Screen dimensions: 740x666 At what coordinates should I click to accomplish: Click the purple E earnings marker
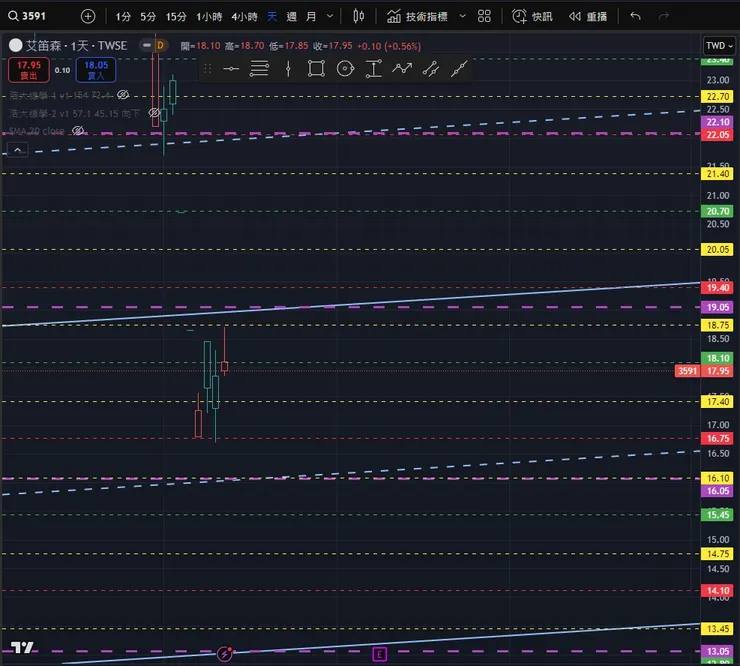pos(379,654)
